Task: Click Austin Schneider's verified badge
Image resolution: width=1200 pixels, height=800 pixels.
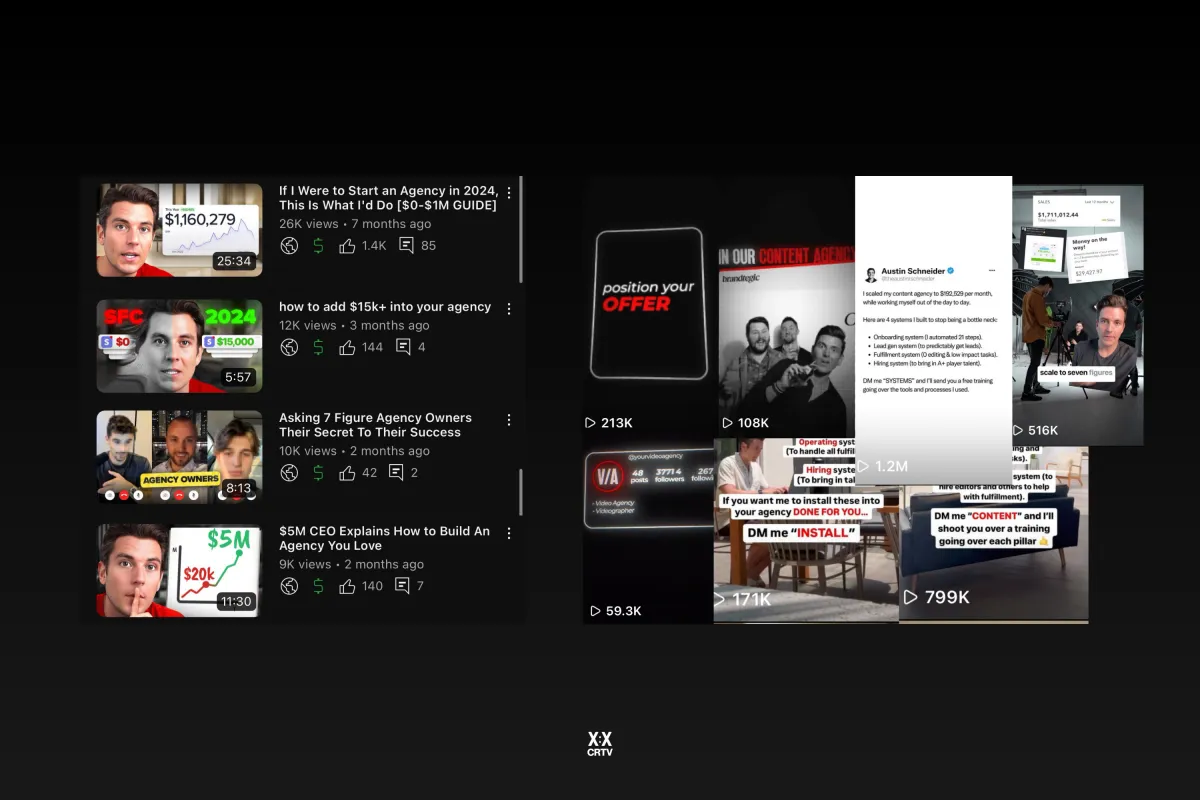Action: click(951, 271)
